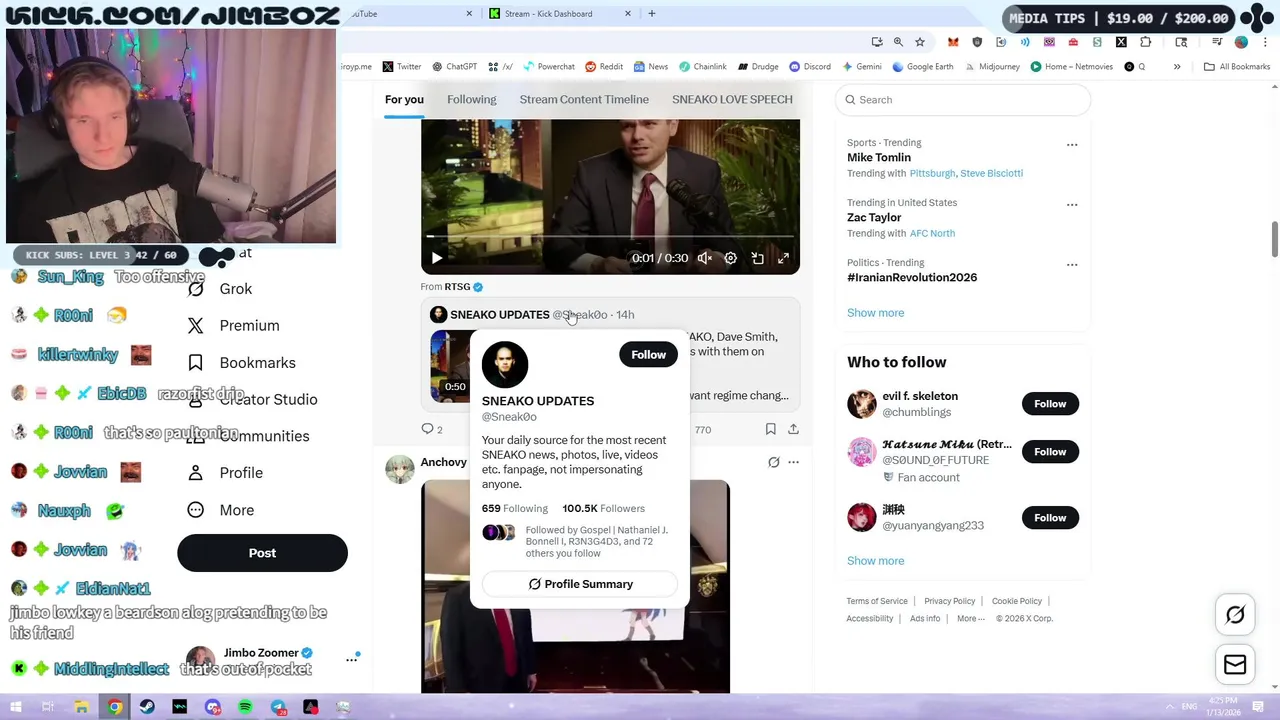
Task: View the 100.5K Followers list
Action: tap(604, 508)
